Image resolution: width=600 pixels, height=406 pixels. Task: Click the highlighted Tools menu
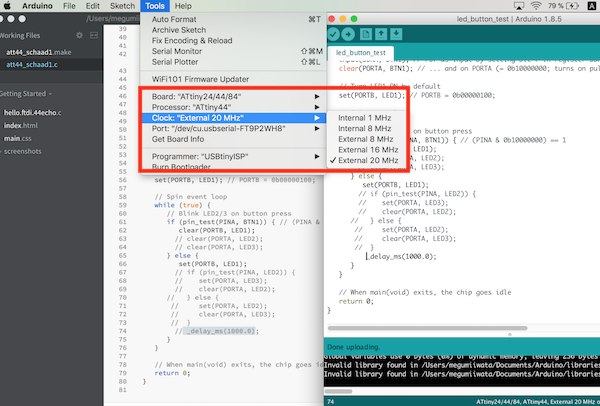155,6
